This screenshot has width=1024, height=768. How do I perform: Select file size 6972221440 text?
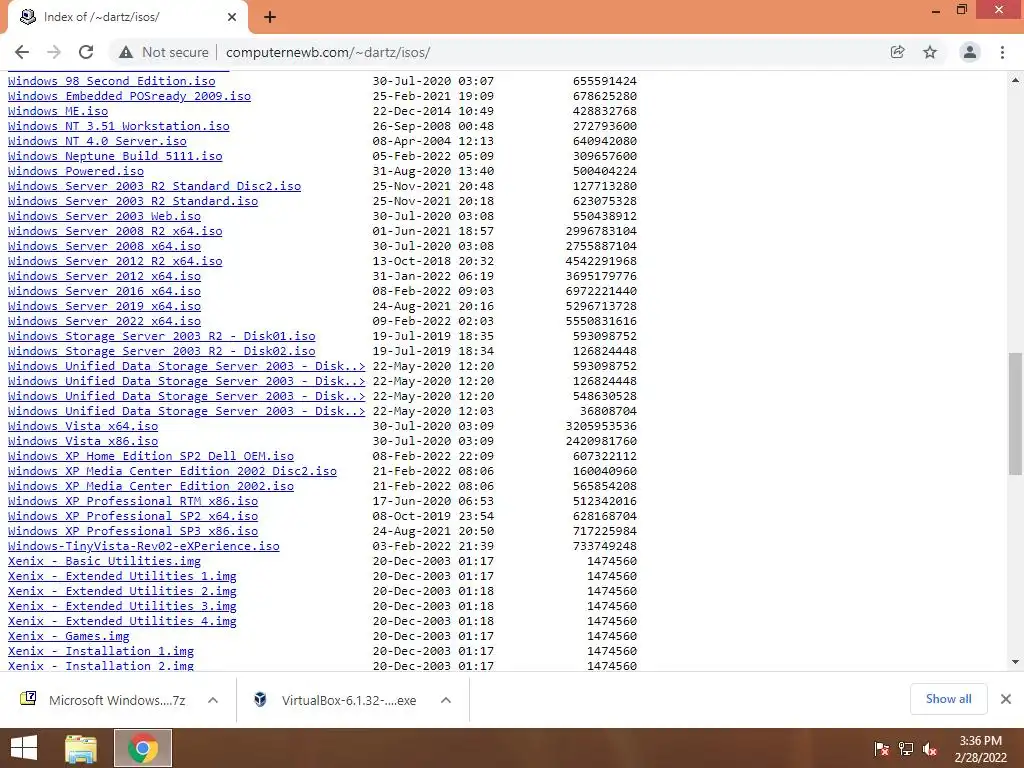click(x=601, y=291)
